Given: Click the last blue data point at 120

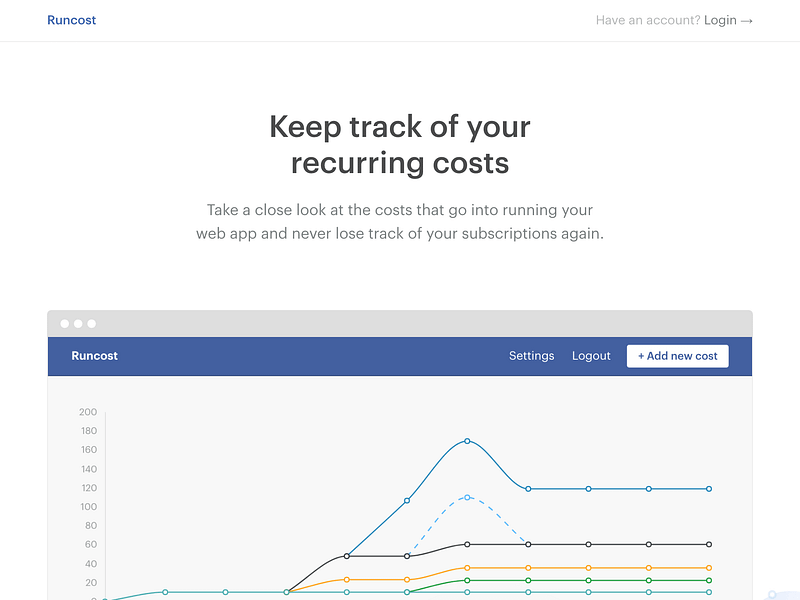Looking at the screenshot, I should tap(709, 489).
